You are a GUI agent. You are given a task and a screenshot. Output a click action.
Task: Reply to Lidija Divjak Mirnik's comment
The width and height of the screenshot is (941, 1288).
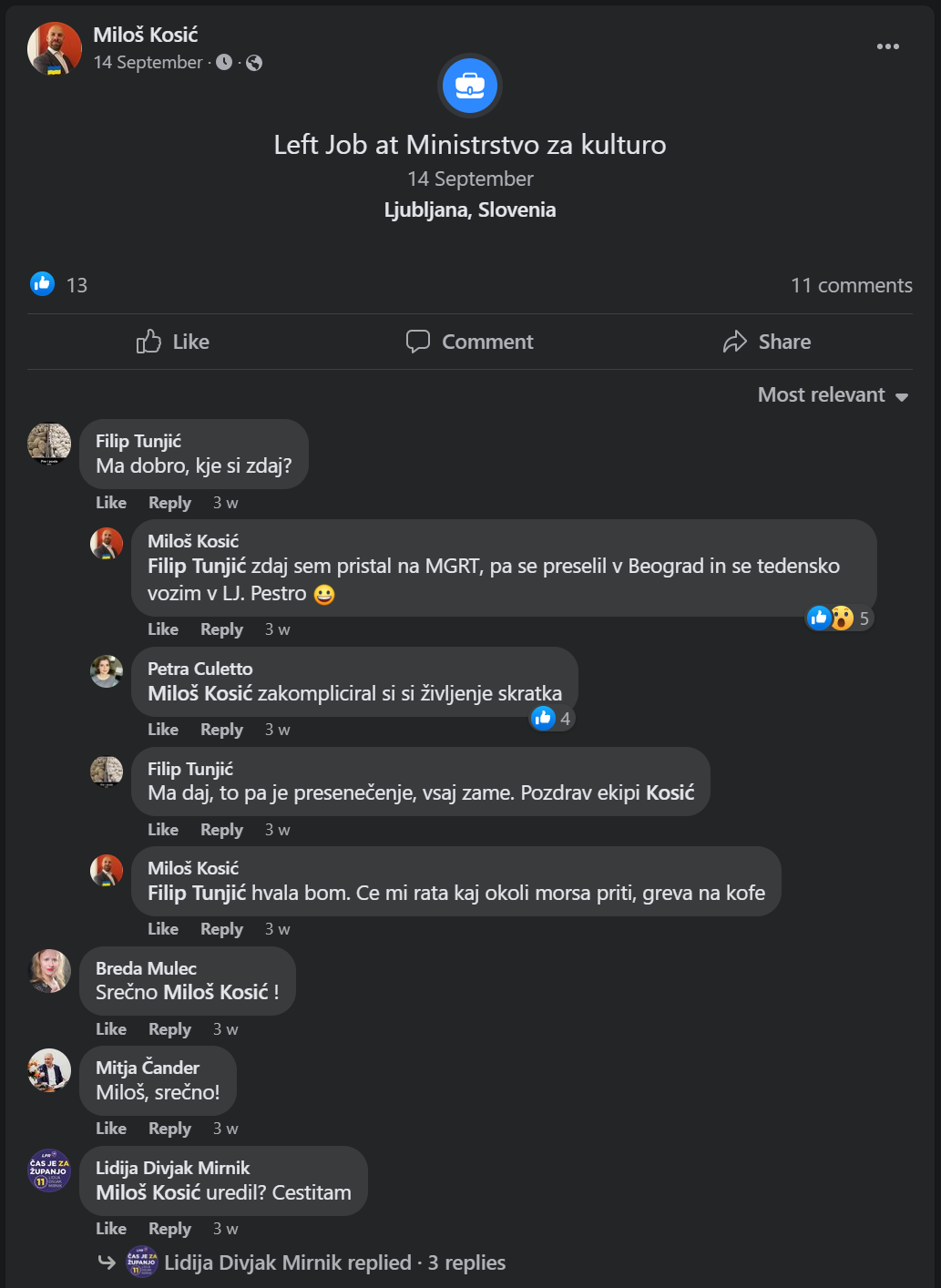[169, 1229]
